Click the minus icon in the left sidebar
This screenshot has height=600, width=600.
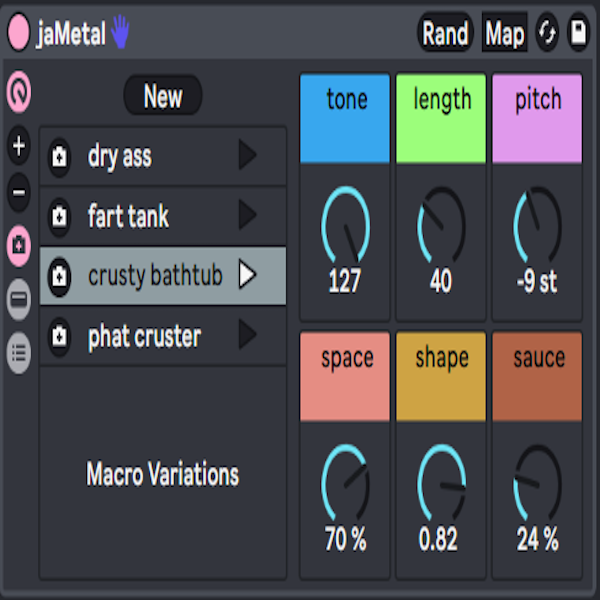19,193
